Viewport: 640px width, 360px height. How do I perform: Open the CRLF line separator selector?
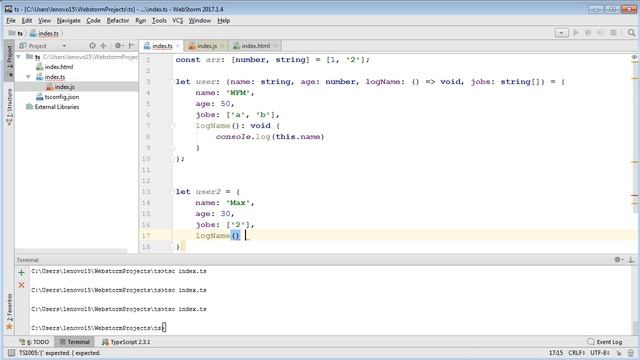pyautogui.click(x=577, y=353)
